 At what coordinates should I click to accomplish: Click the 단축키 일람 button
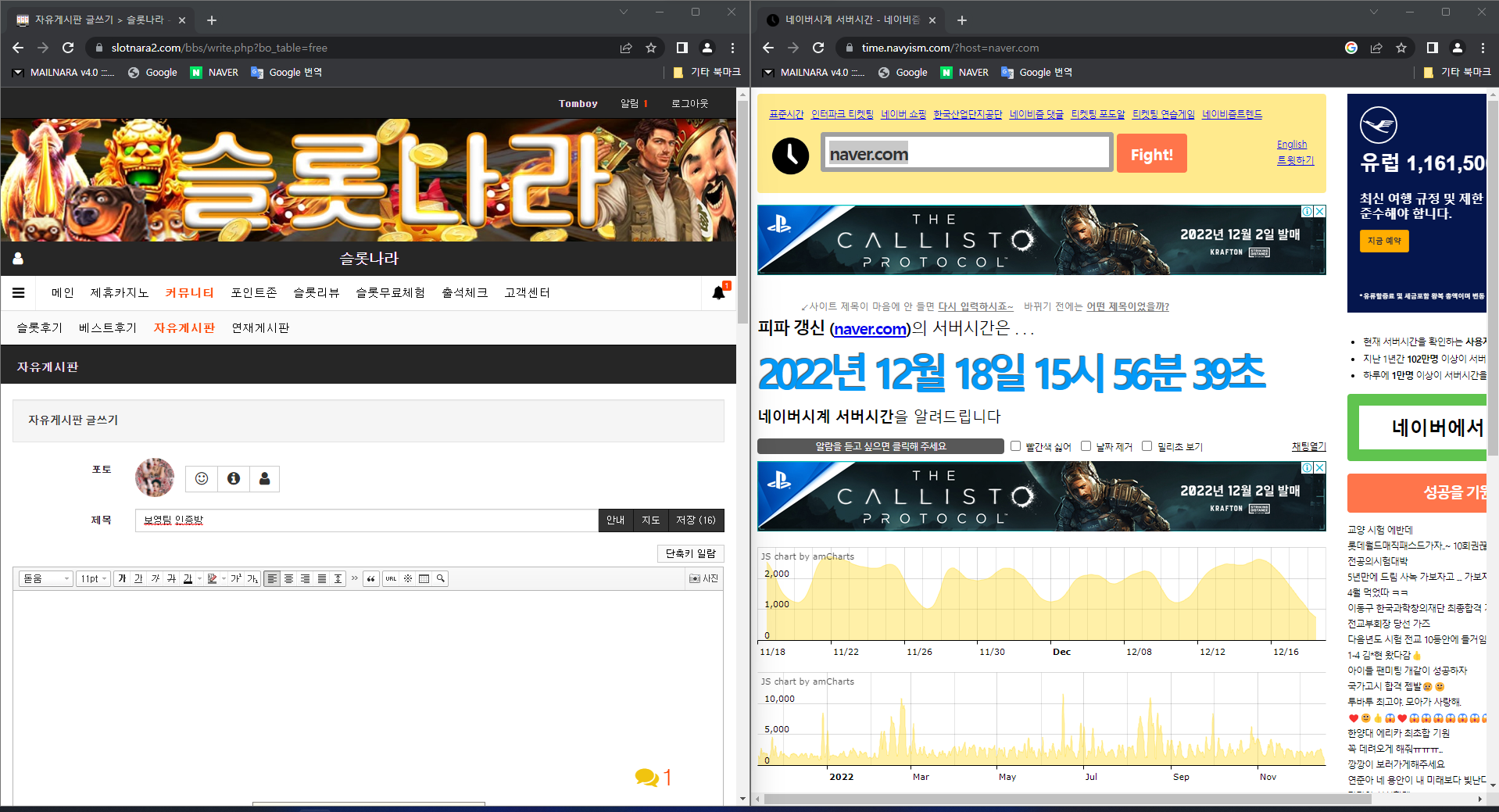[x=690, y=553]
